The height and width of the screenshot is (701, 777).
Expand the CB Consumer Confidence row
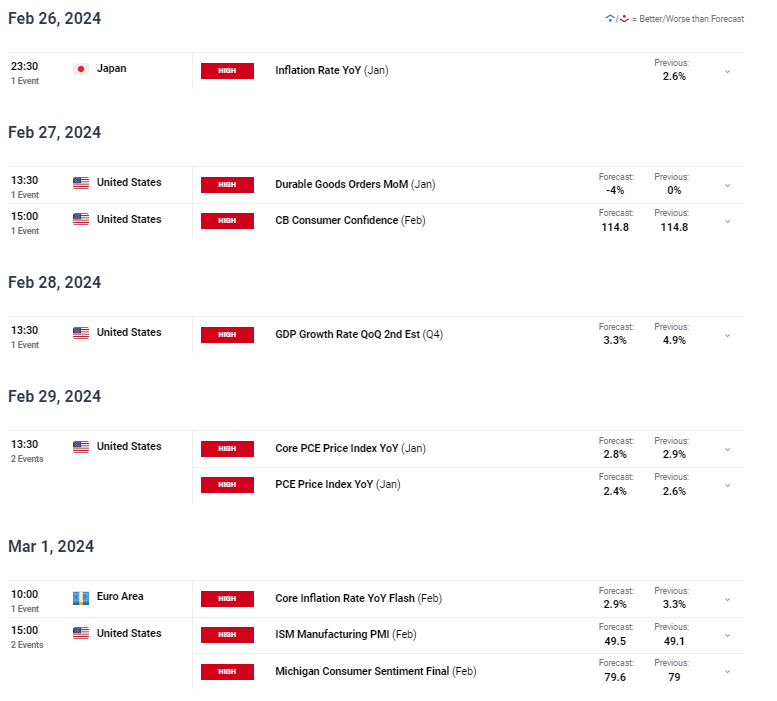coord(727,221)
